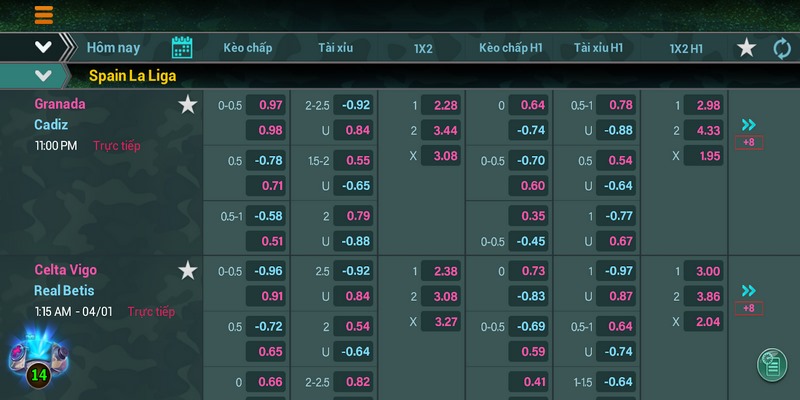Bet Real Betis first-half win at 3.86

pos(704,296)
